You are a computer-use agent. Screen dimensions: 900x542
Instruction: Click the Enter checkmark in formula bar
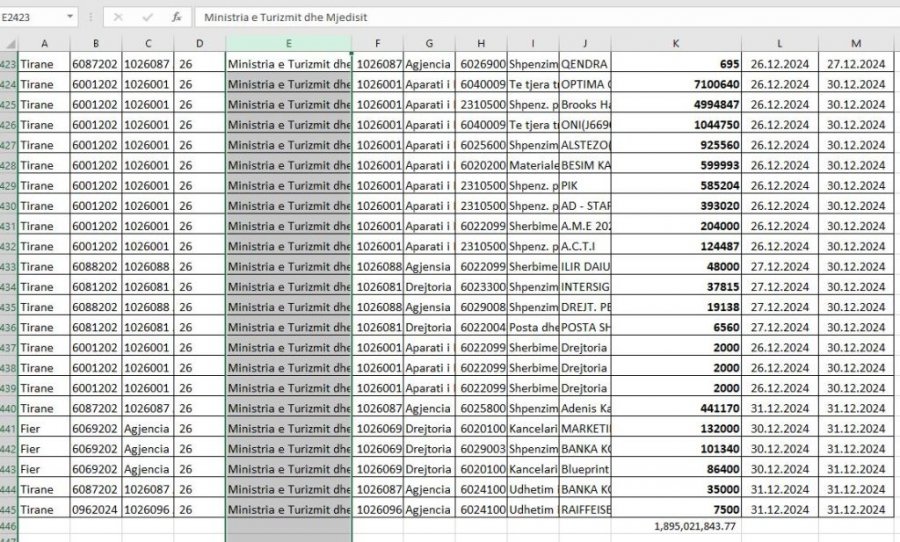pos(147,18)
